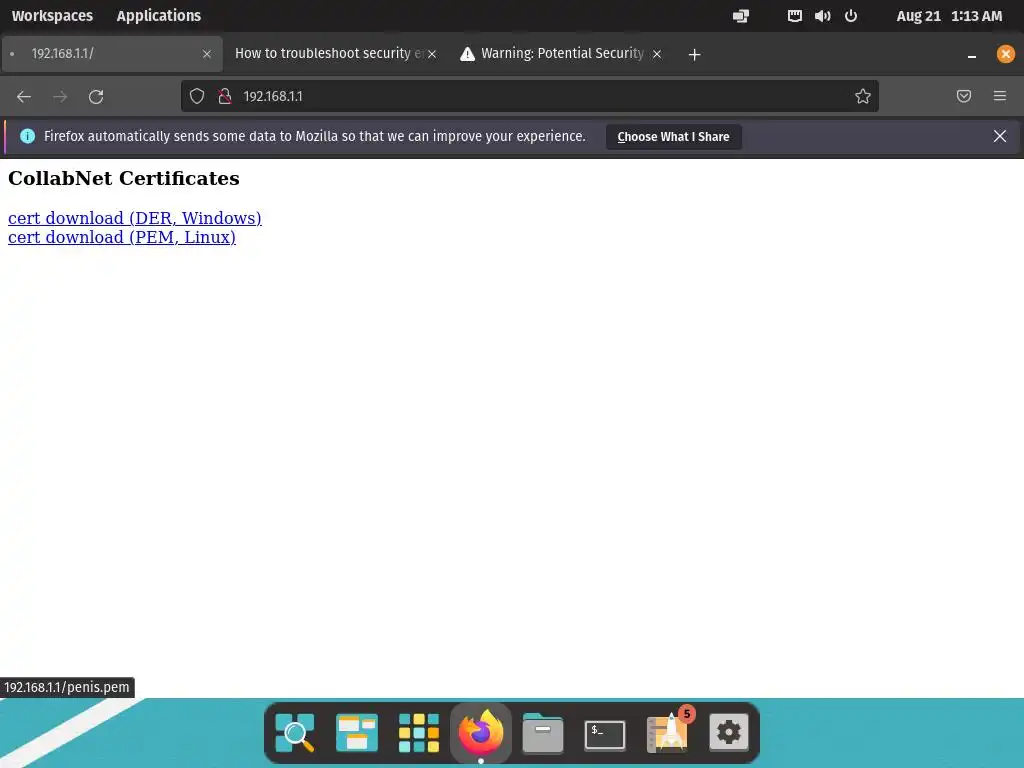Viewport: 1024px width, 768px height.
Task: Click the Firefox icon in the dock
Action: pos(481,733)
